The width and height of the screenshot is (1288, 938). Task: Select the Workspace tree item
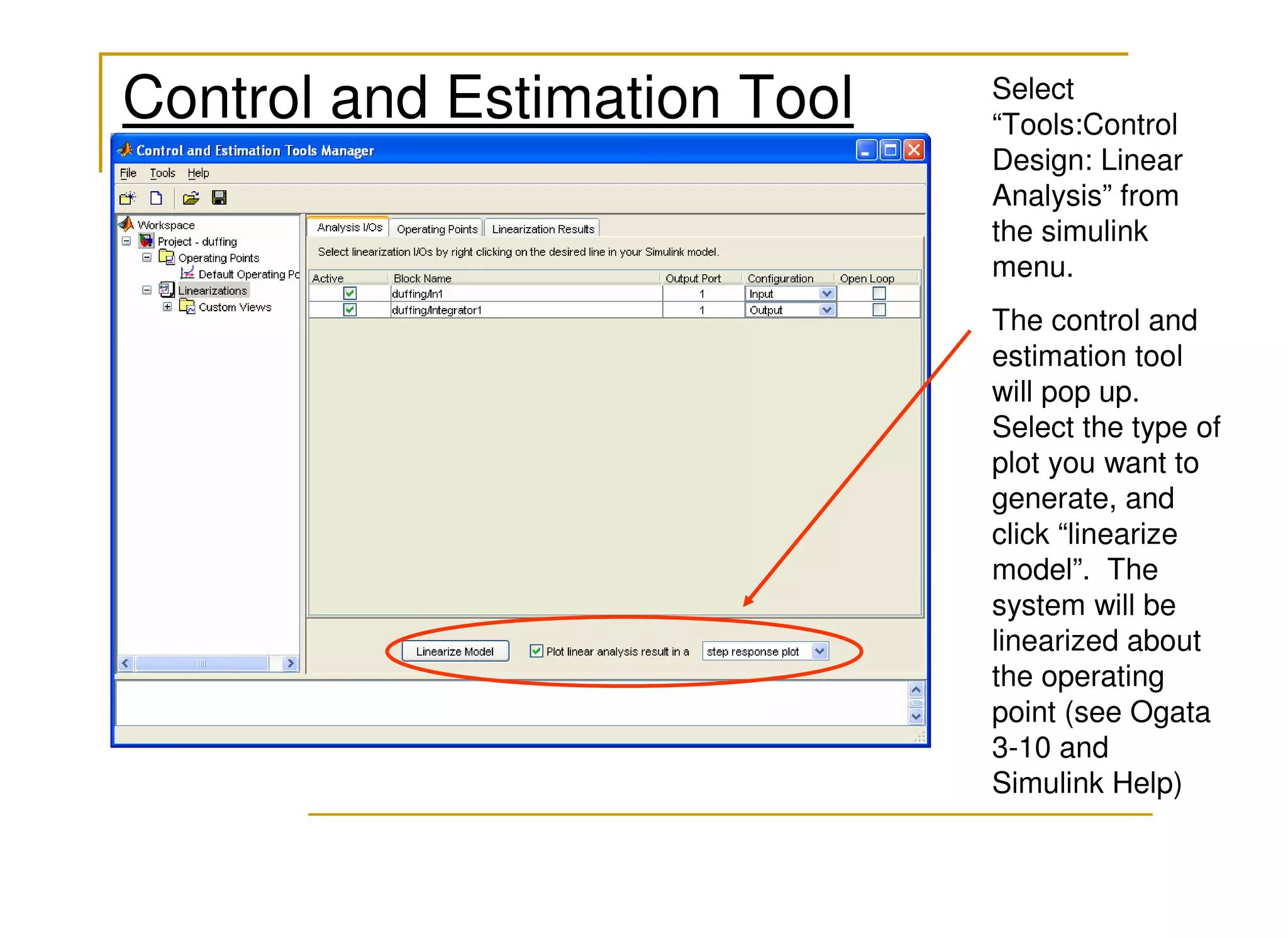(166, 225)
